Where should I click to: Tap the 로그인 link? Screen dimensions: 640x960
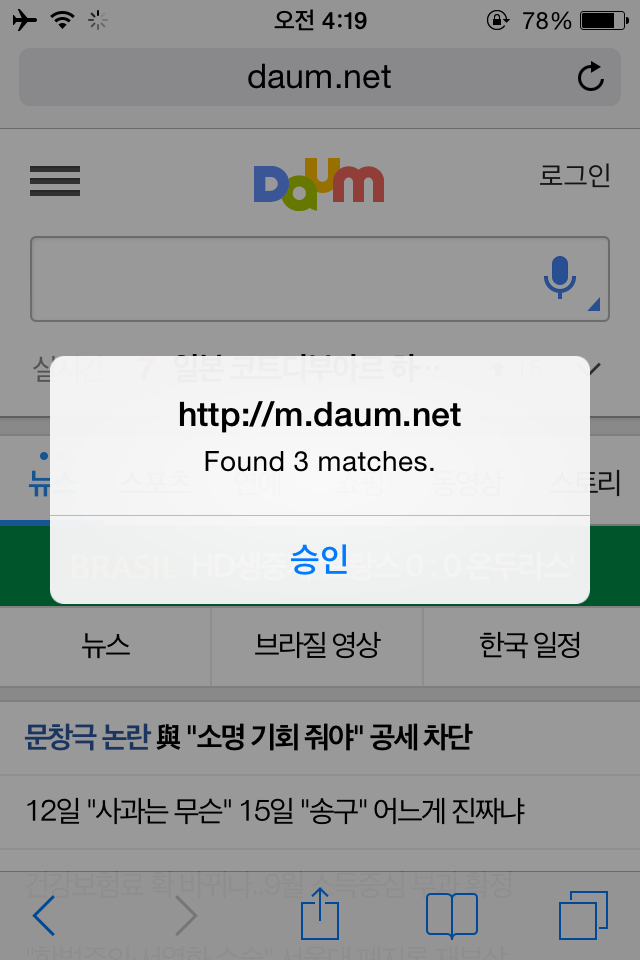574,175
